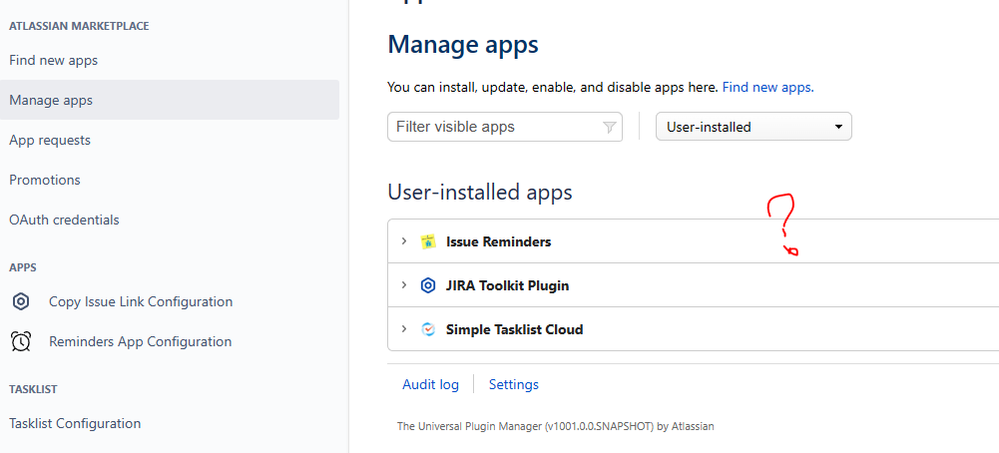Open OAuth credentials page
This screenshot has height=453, width=999.
coord(64,220)
